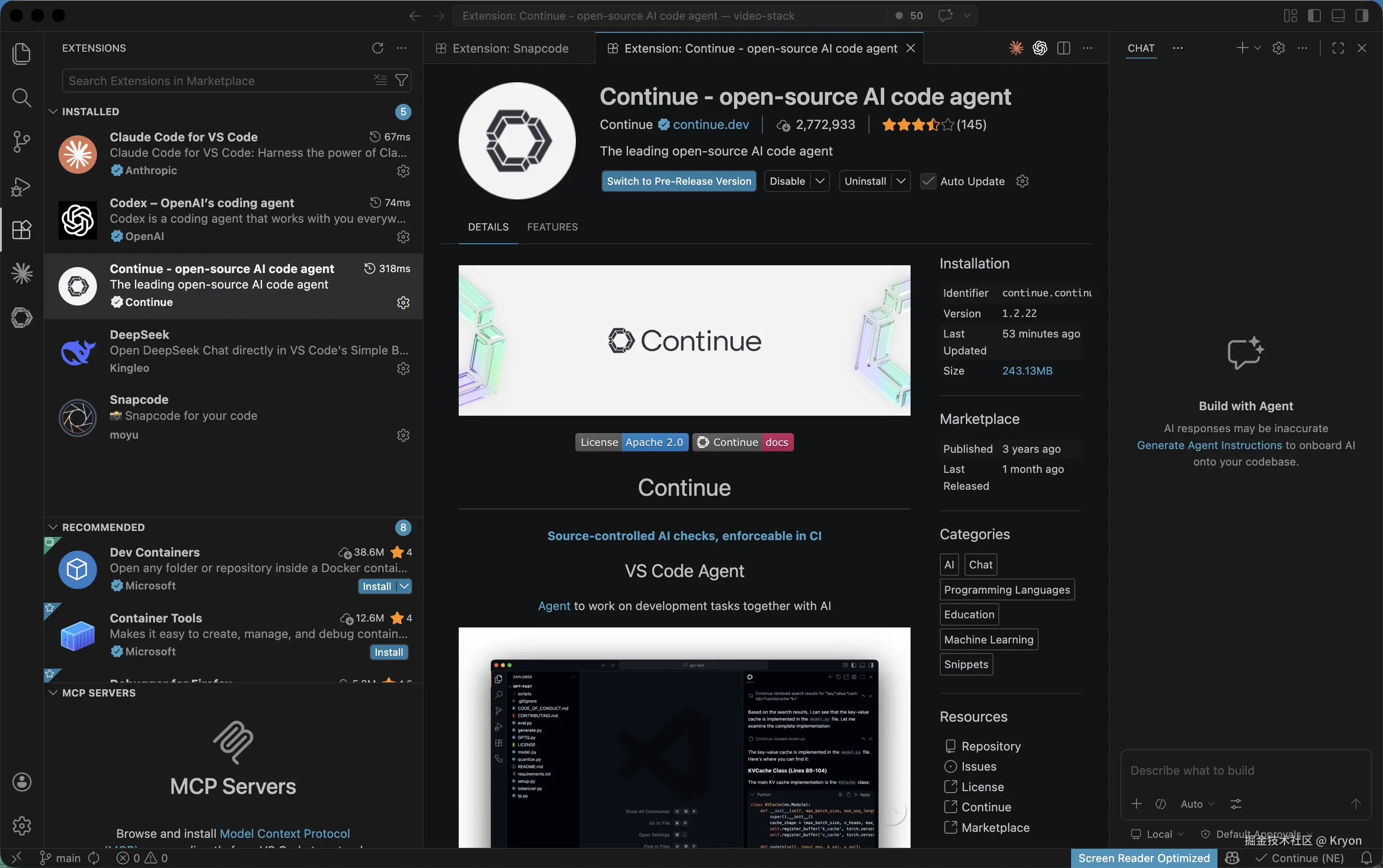Open the Source Control view icon
This screenshot has height=868, width=1383.
point(21,141)
